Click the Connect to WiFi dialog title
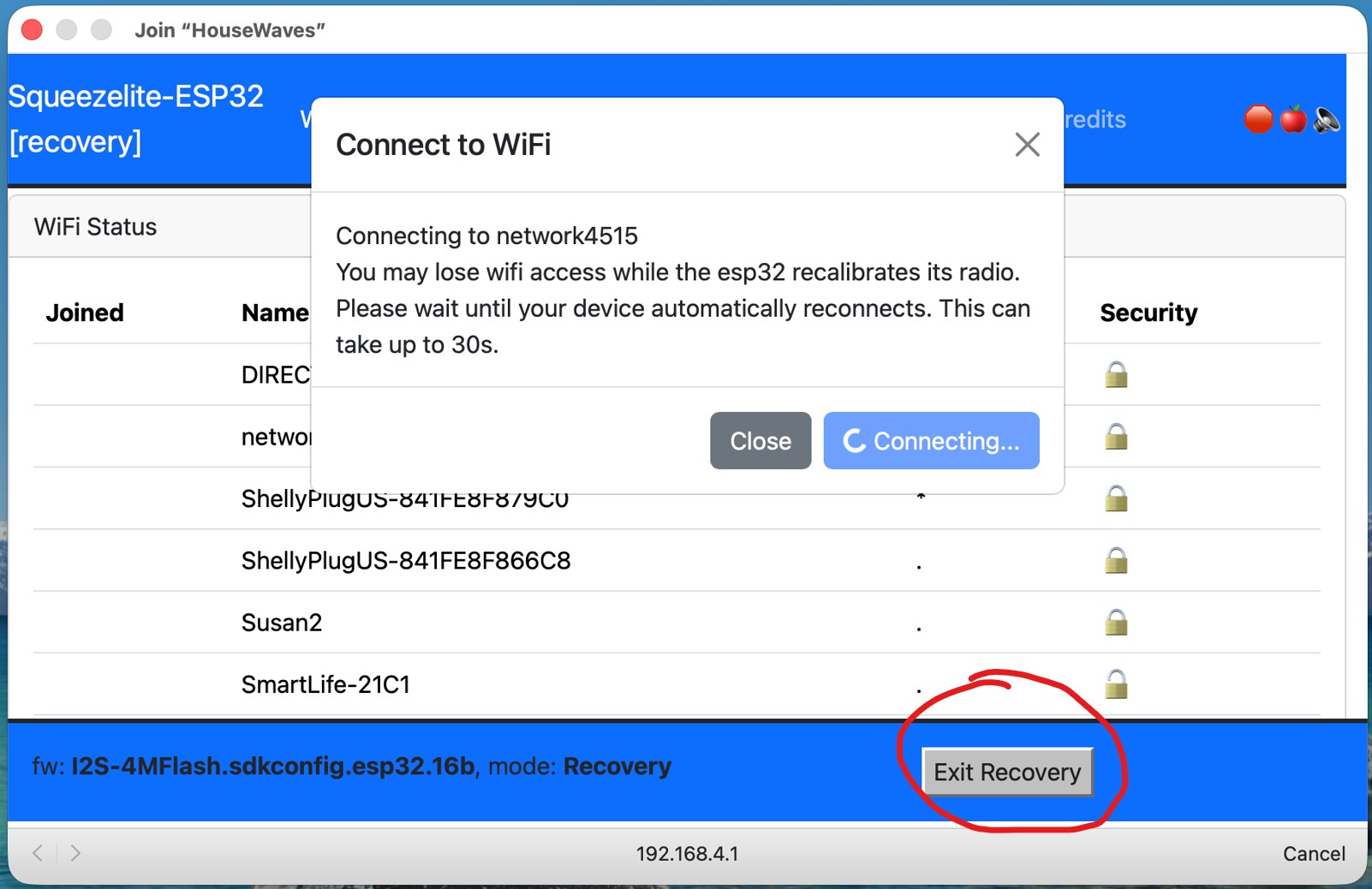1372x889 pixels. (443, 145)
